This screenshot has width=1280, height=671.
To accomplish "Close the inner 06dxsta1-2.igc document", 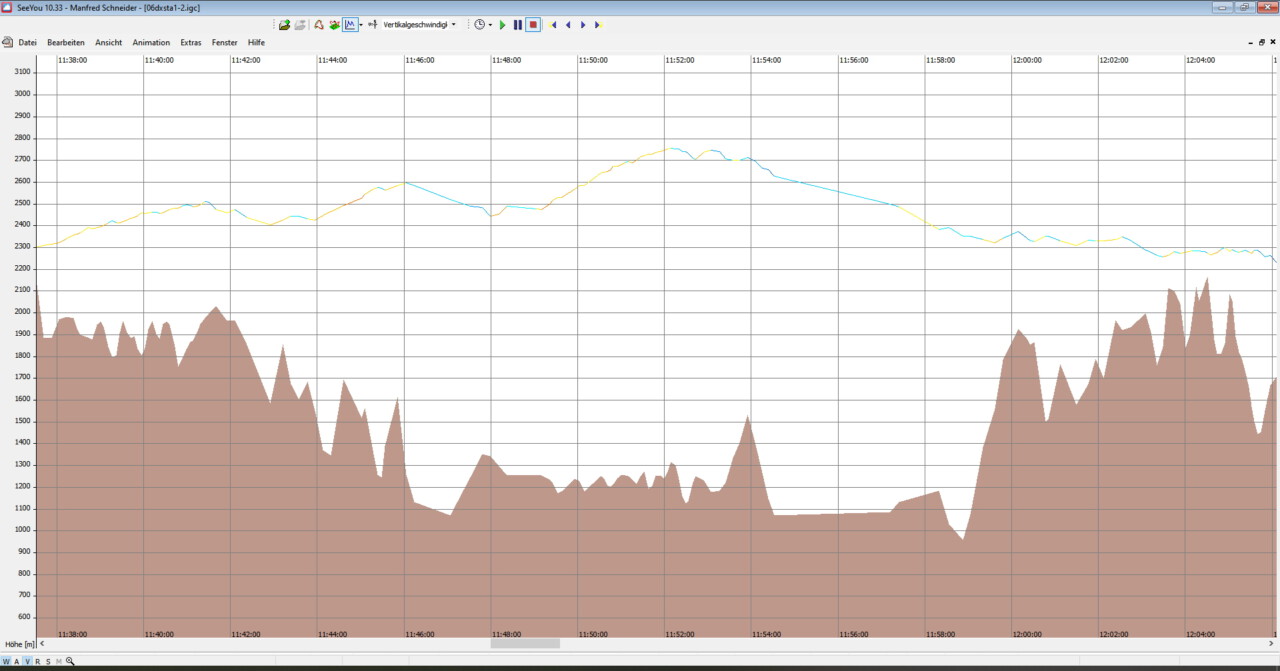I will coord(1273,43).
